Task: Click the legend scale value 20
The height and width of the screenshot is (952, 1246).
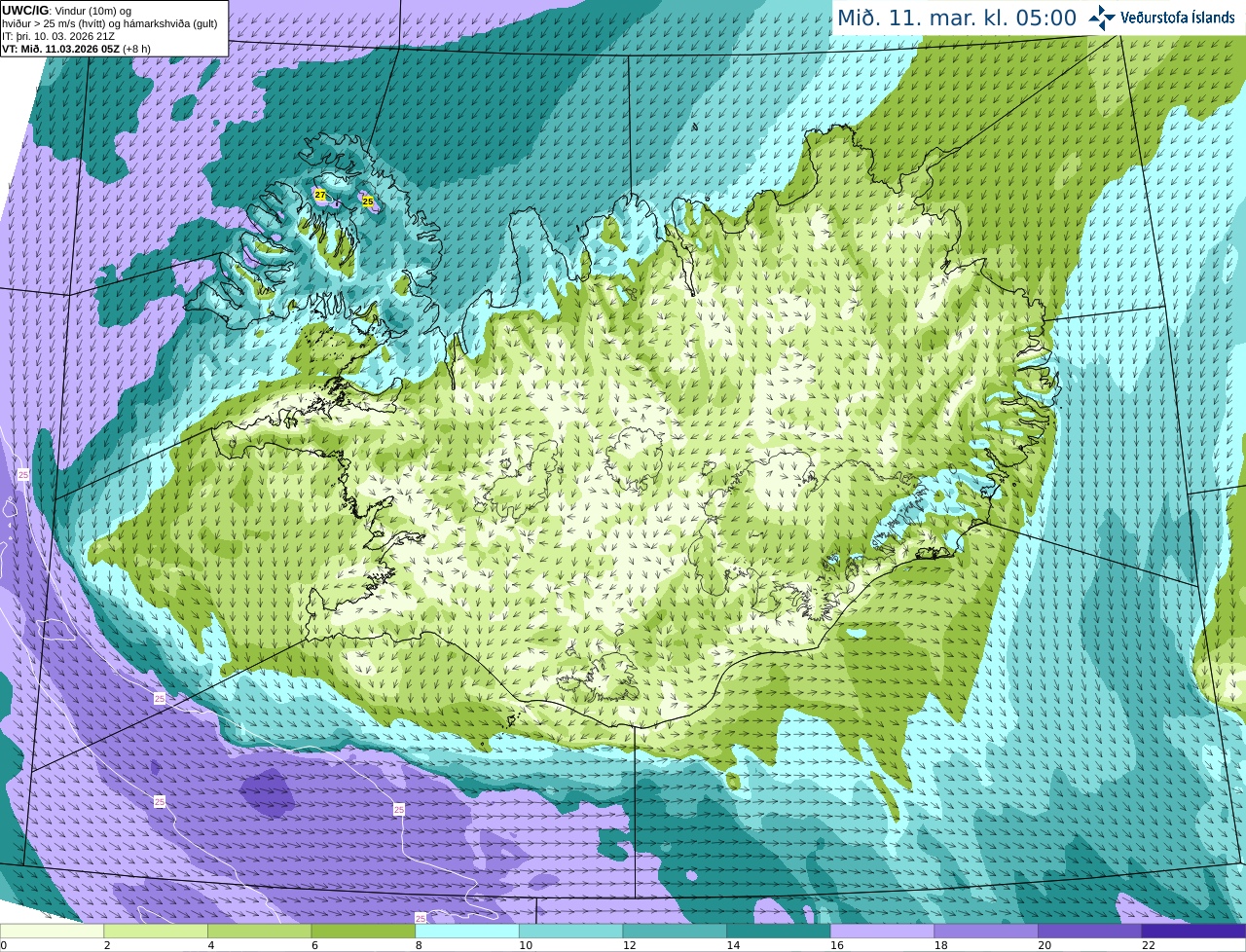Action: pos(1044,945)
